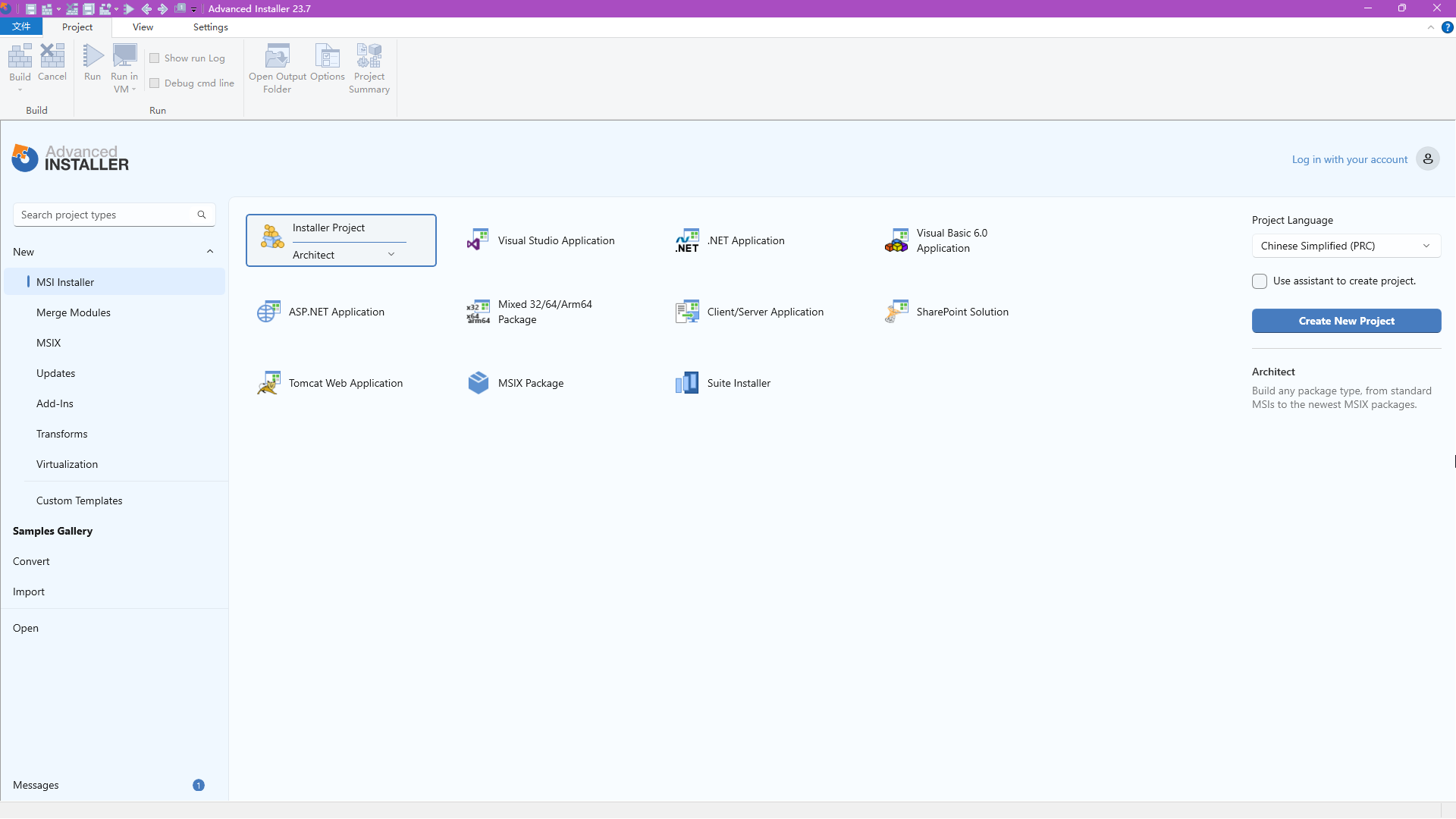Viewport: 1456px width, 819px height.
Task: Open the dropdown arrow right of the title bar Save All icon
Action: pyautogui.click(x=116, y=9)
